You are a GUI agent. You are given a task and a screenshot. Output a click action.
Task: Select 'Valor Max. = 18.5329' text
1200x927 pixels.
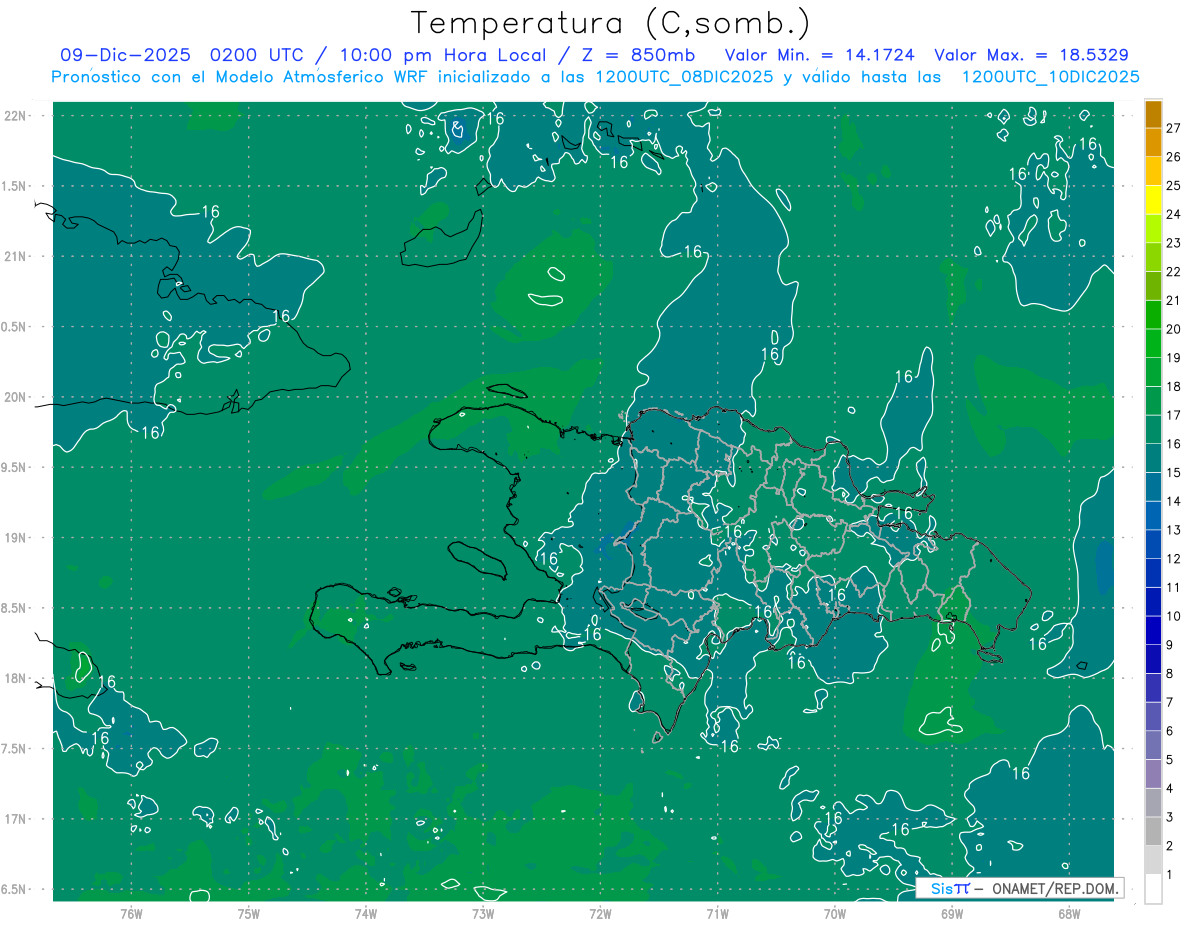point(1030,55)
